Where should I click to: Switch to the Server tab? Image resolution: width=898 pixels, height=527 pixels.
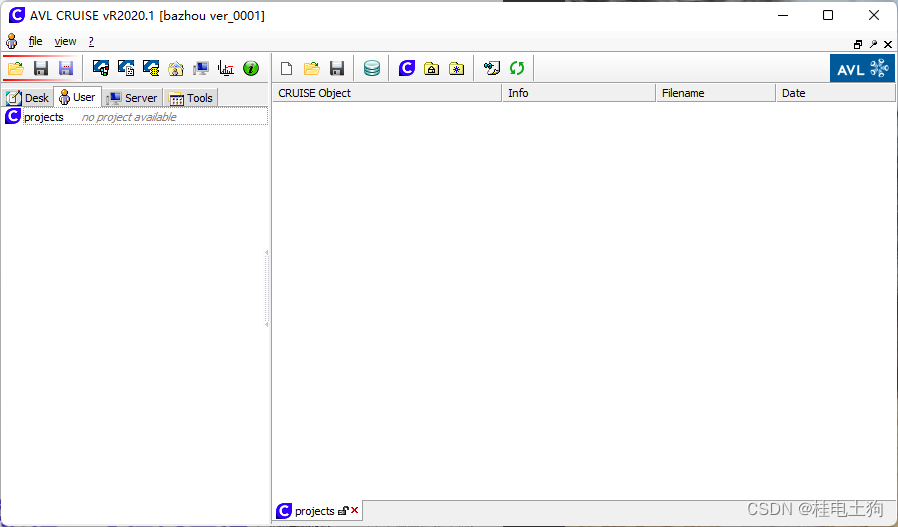(132, 97)
